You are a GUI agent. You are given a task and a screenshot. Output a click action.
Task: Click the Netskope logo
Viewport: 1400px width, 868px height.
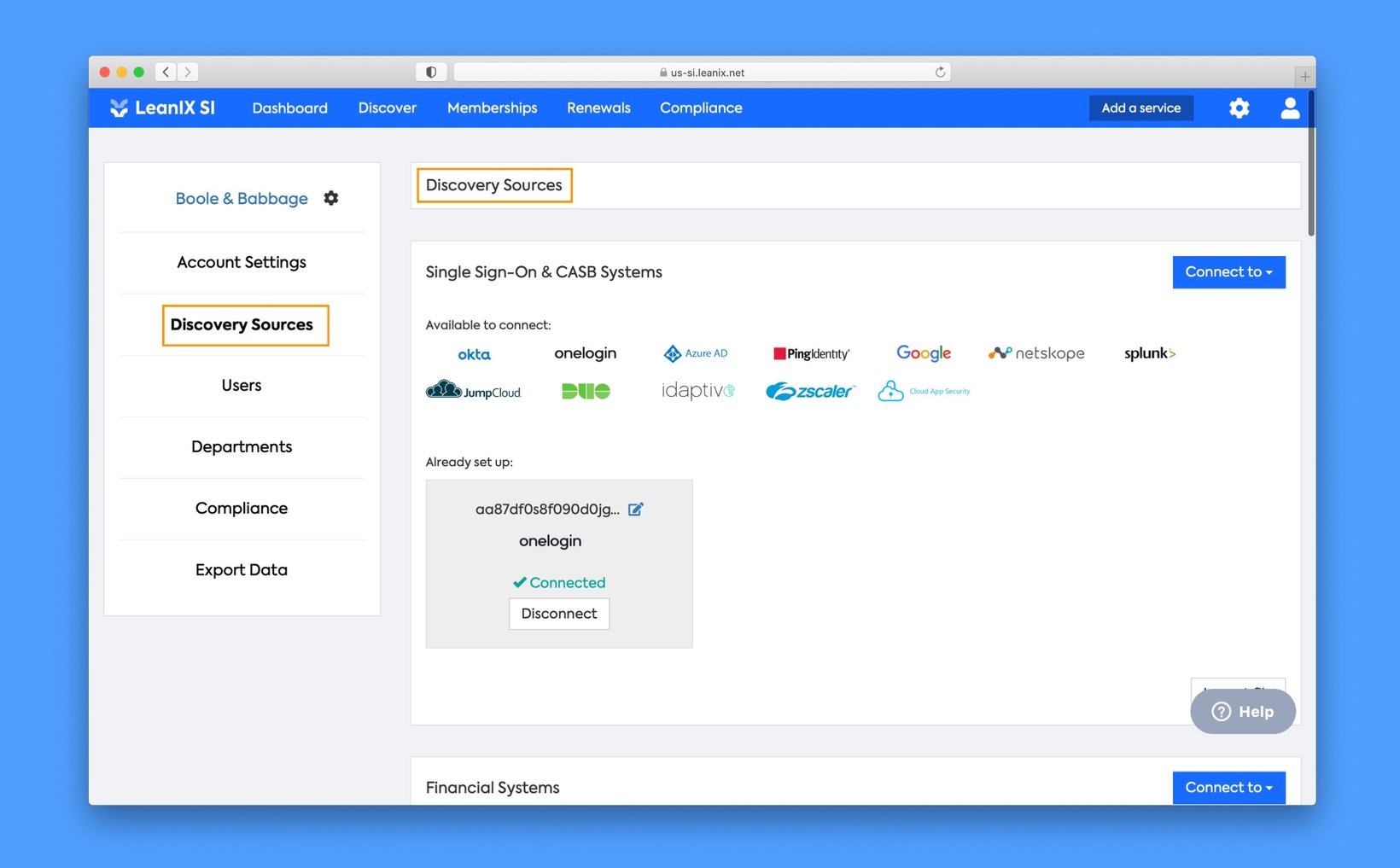[x=1036, y=353]
